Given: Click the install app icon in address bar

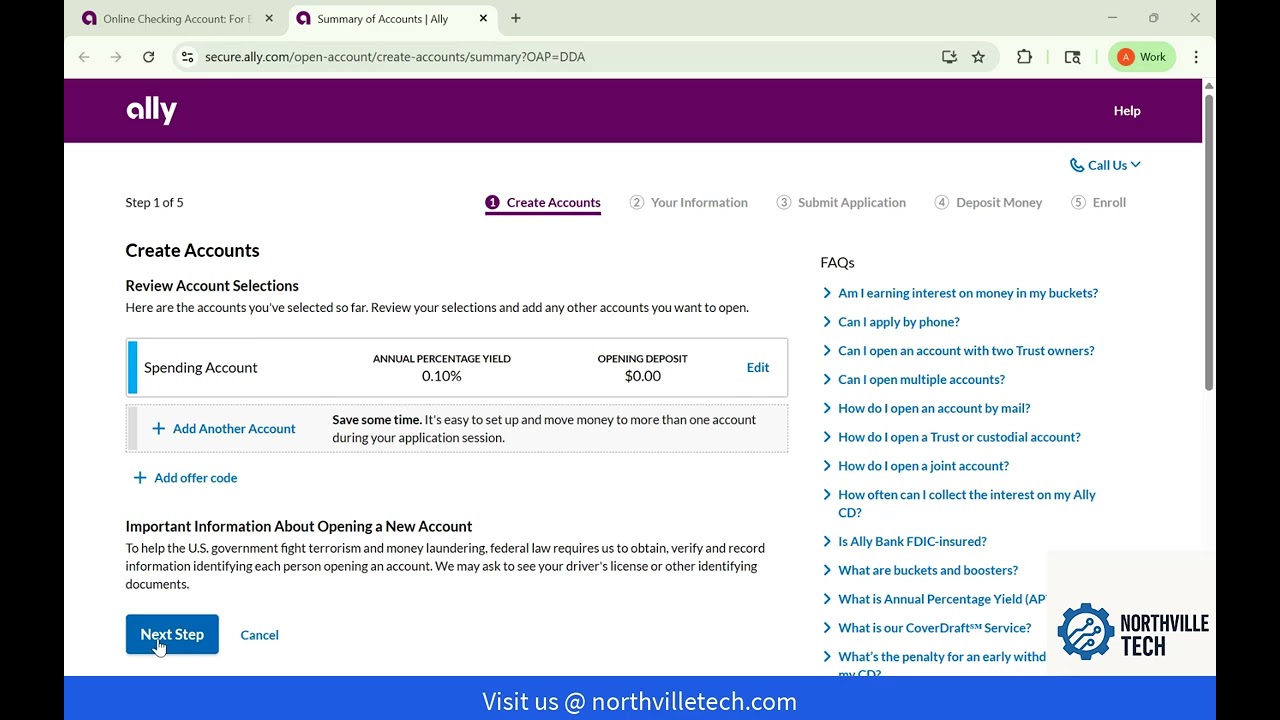Looking at the screenshot, I should pos(949,57).
